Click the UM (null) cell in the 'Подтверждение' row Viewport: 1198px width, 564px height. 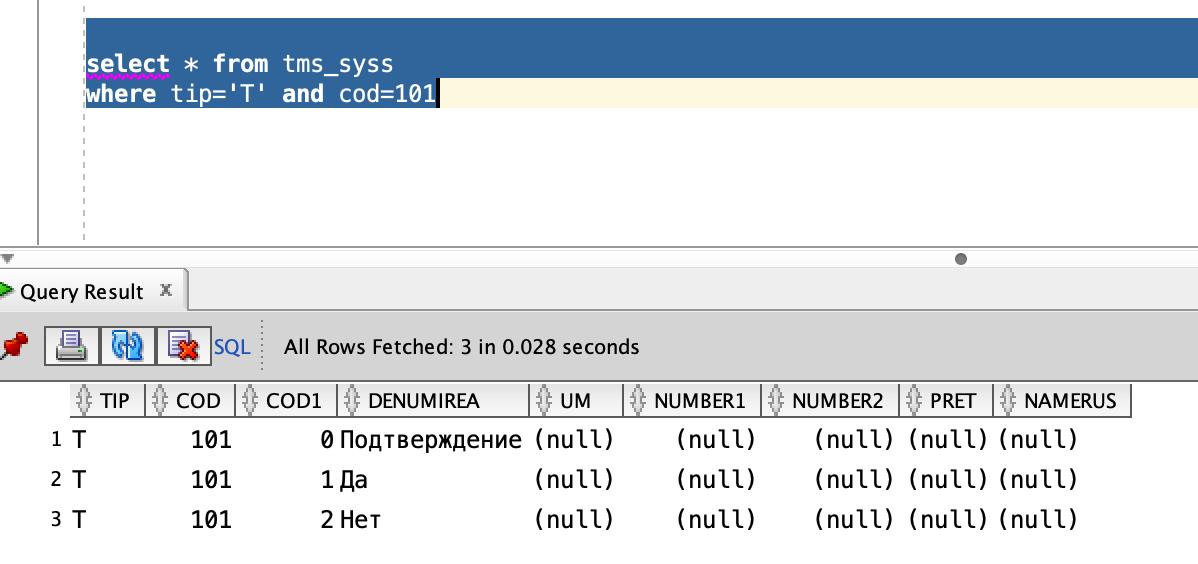point(574,439)
